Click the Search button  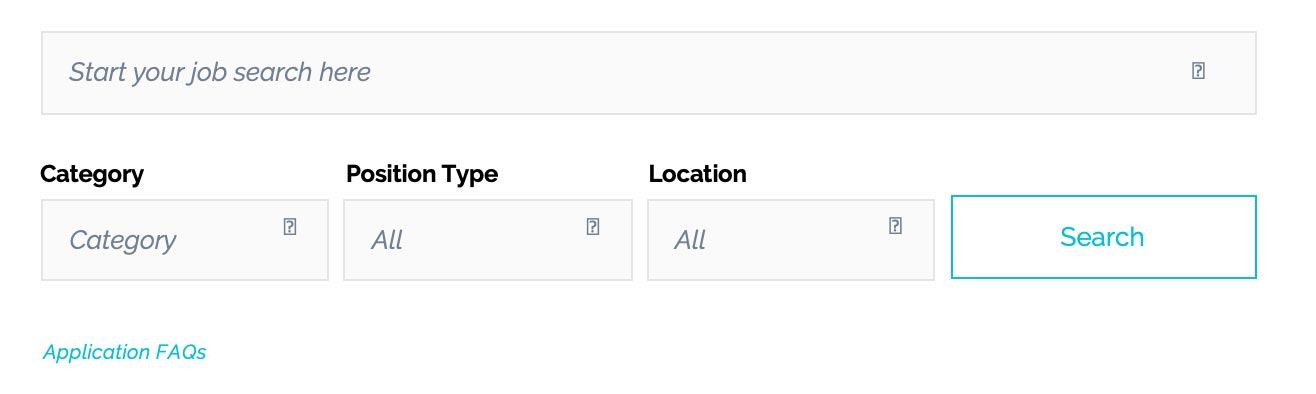coord(1103,237)
